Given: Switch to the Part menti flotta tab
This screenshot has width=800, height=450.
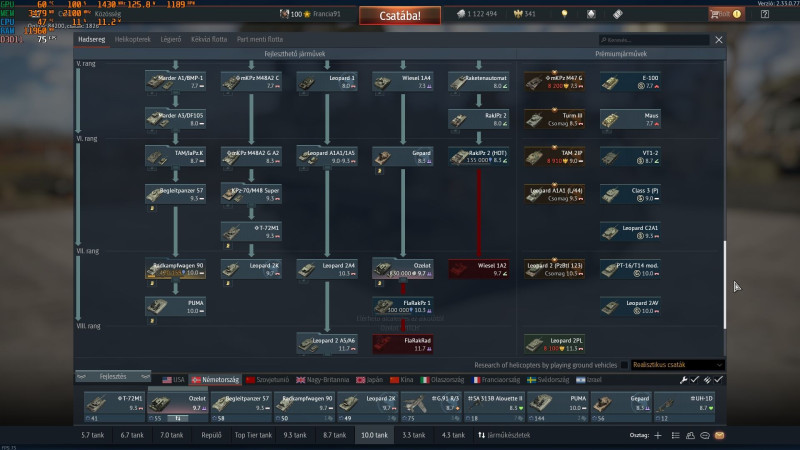Looking at the screenshot, I should [x=260, y=39].
